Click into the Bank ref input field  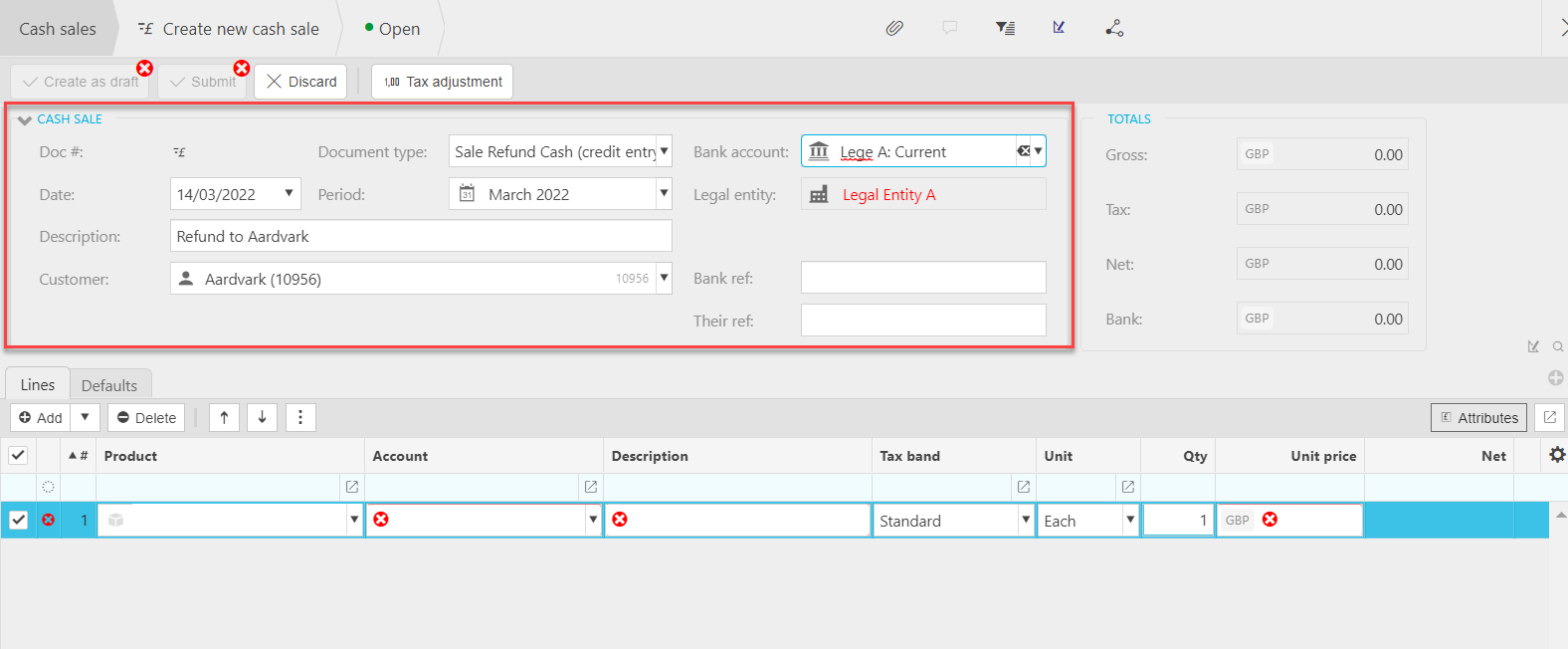pos(923,278)
